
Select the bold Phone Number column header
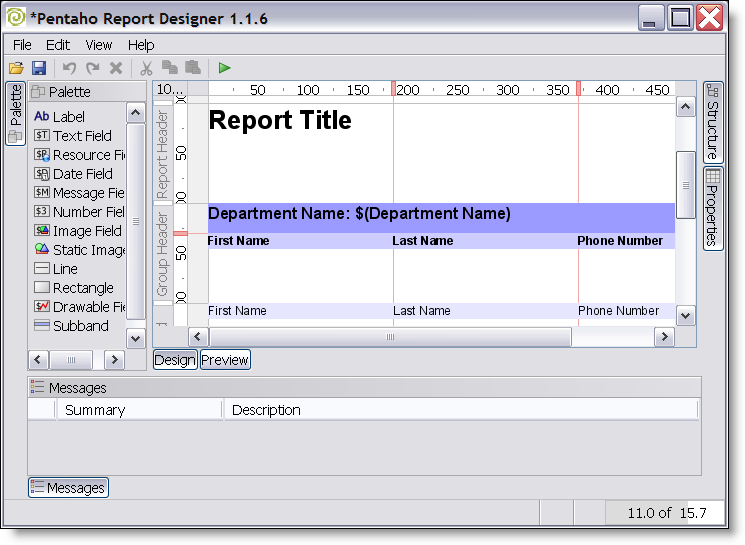(620, 241)
